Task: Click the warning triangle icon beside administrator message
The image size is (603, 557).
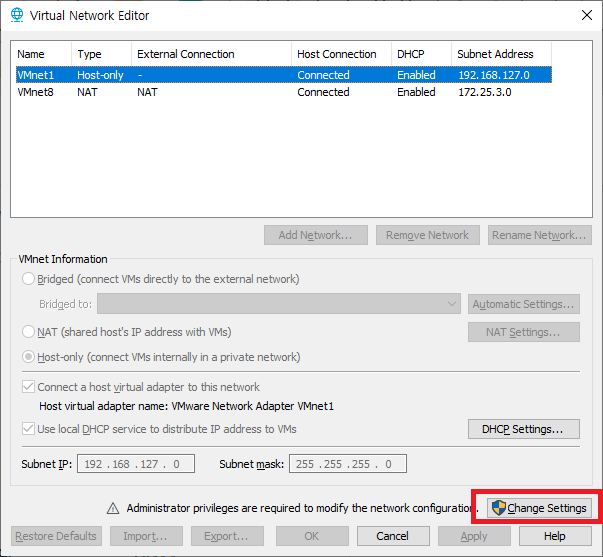Action: click(113, 508)
